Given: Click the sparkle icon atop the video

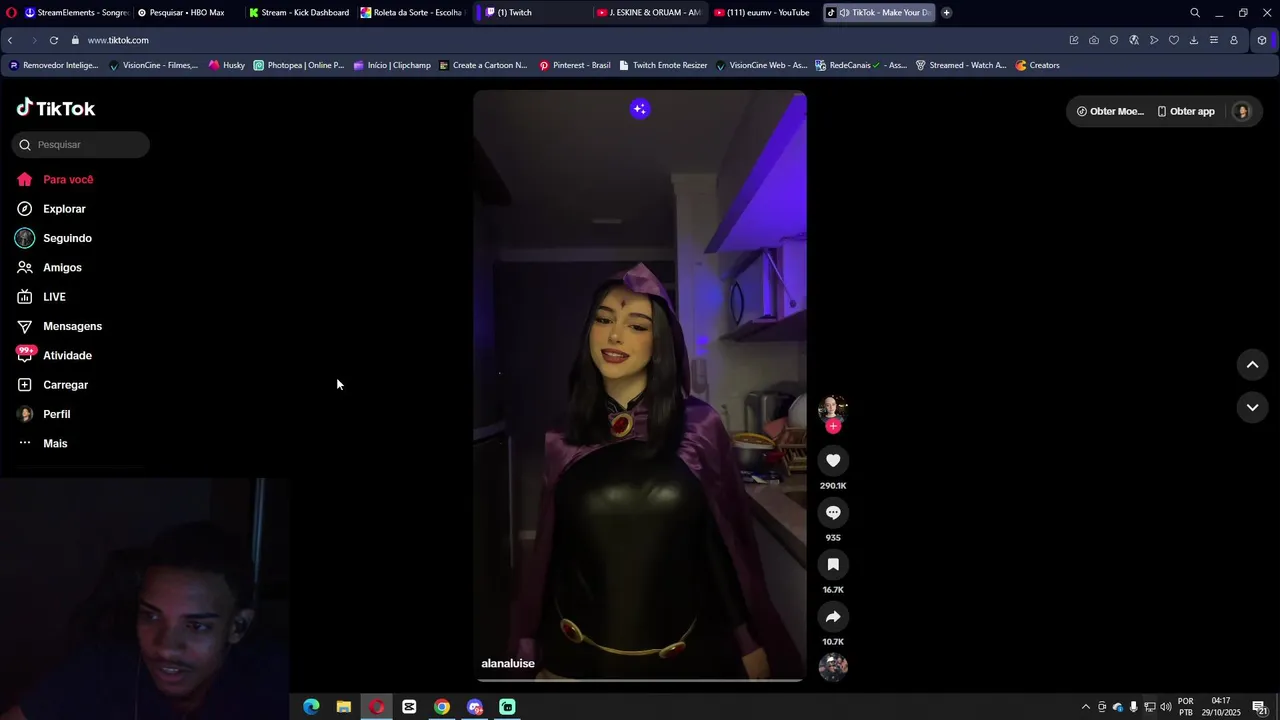Looking at the screenshot, I should click(640, 109).
